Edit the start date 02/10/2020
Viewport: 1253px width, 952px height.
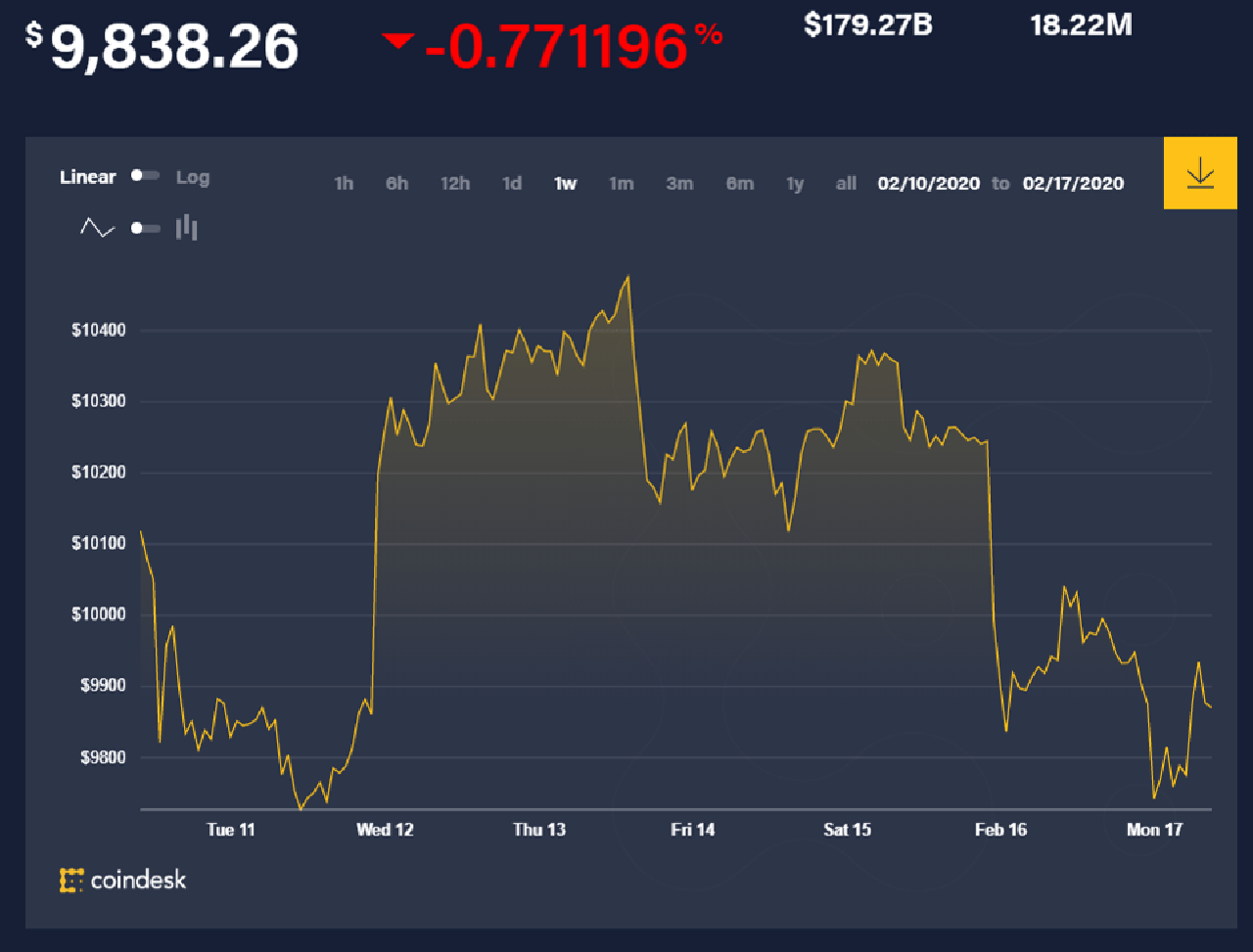(929, 183)
